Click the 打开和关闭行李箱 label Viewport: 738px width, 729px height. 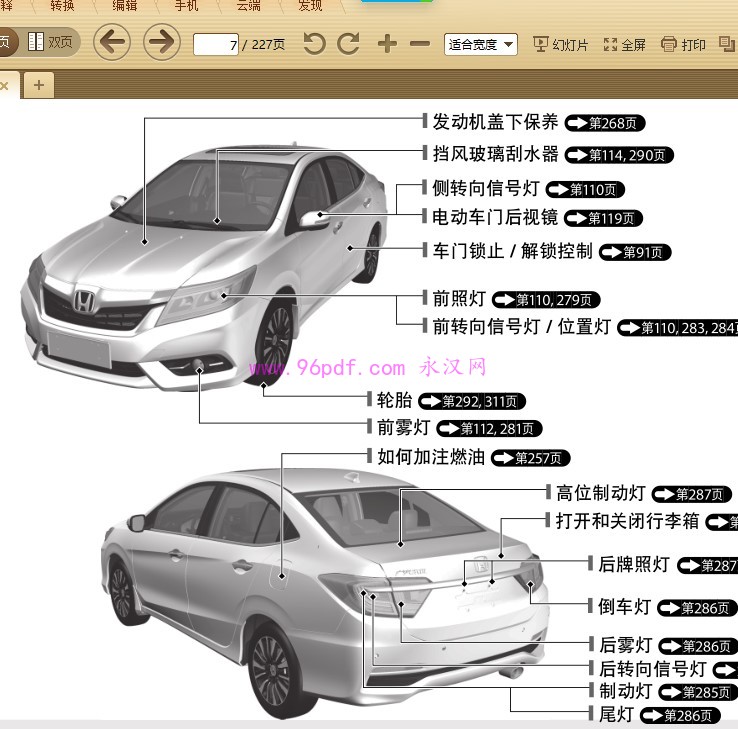pos(627,521)
